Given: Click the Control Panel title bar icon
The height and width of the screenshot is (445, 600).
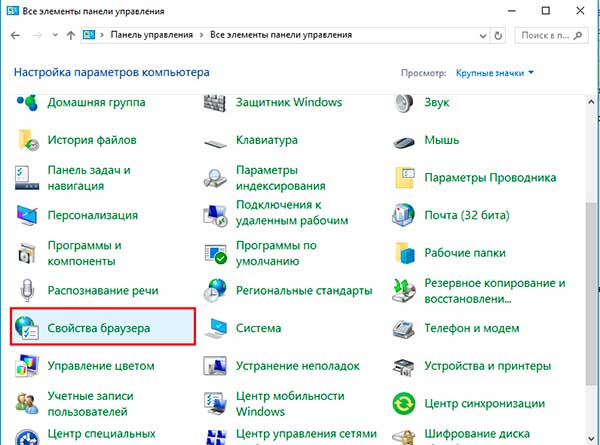Looking at the screenshot, I should click(x=13, y=11).
